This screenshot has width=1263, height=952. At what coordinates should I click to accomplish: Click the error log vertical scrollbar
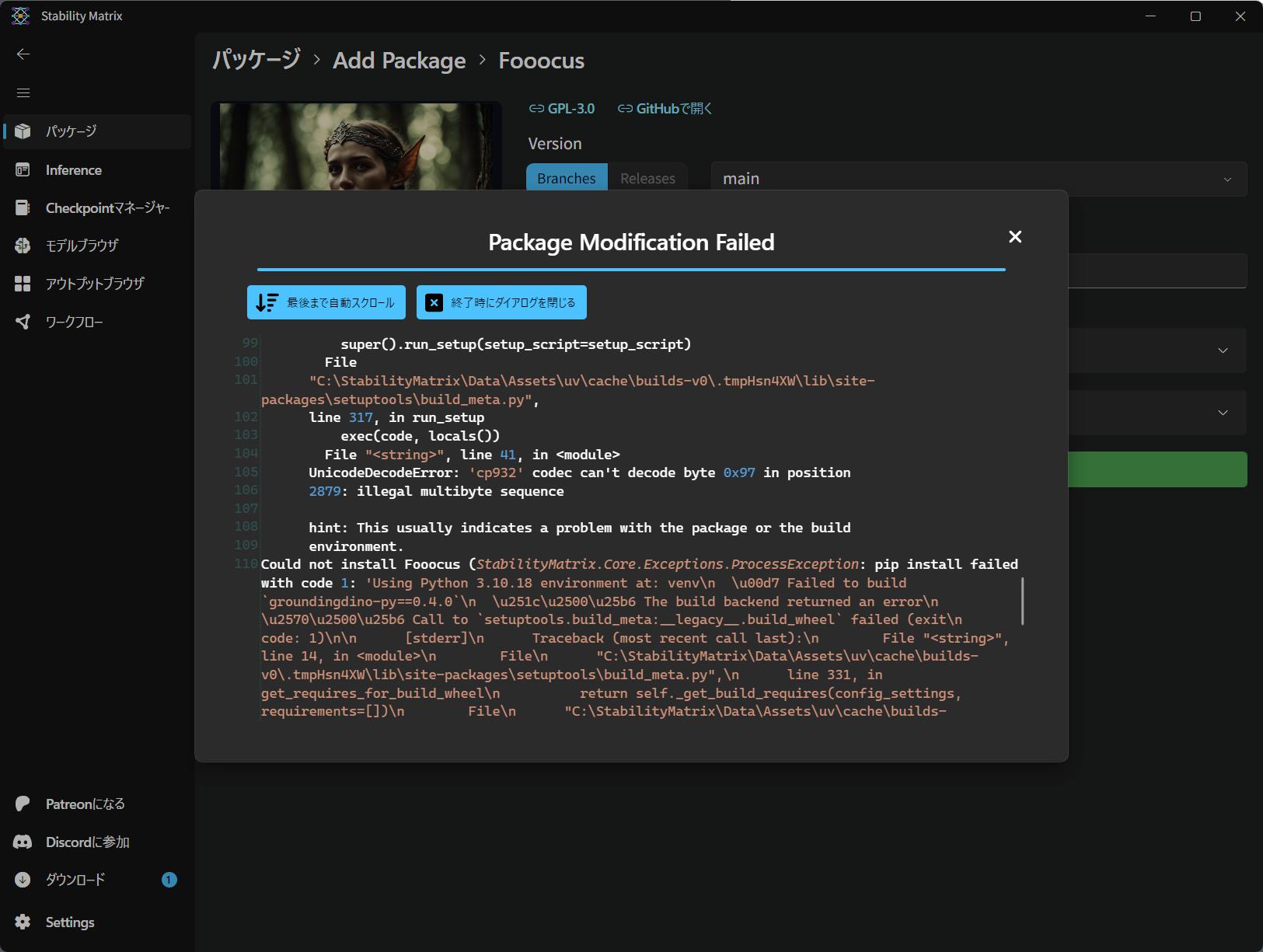coord(1022,601)
